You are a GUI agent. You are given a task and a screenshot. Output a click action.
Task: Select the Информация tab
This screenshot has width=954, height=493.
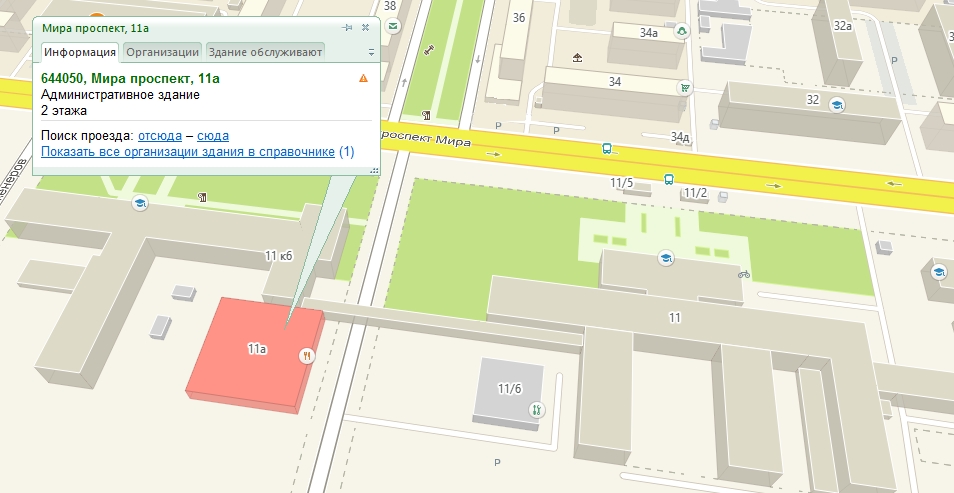80,52
